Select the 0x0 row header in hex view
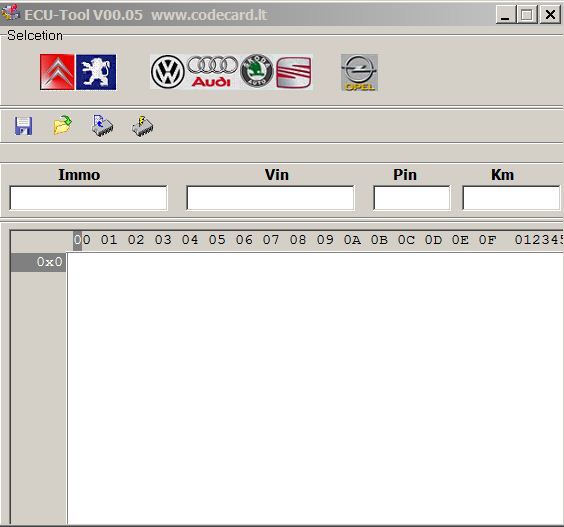This screenshot has height=527, width=564. tap(38, 262)
